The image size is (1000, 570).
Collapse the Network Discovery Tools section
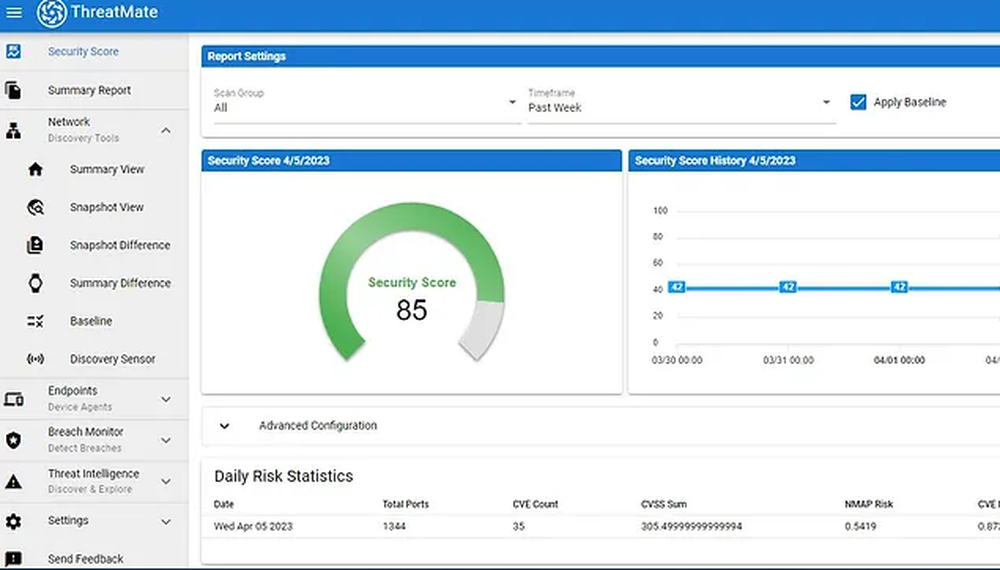pos(166,130)
